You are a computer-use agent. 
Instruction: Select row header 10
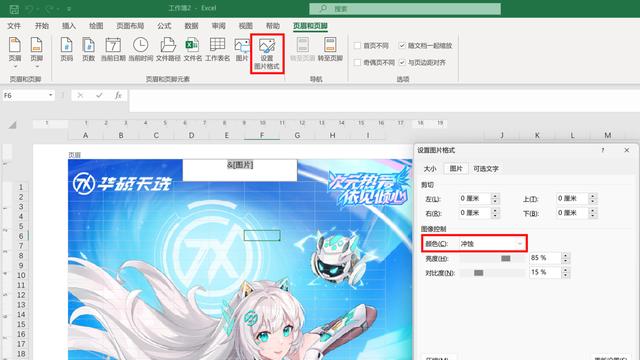(21, 275)
